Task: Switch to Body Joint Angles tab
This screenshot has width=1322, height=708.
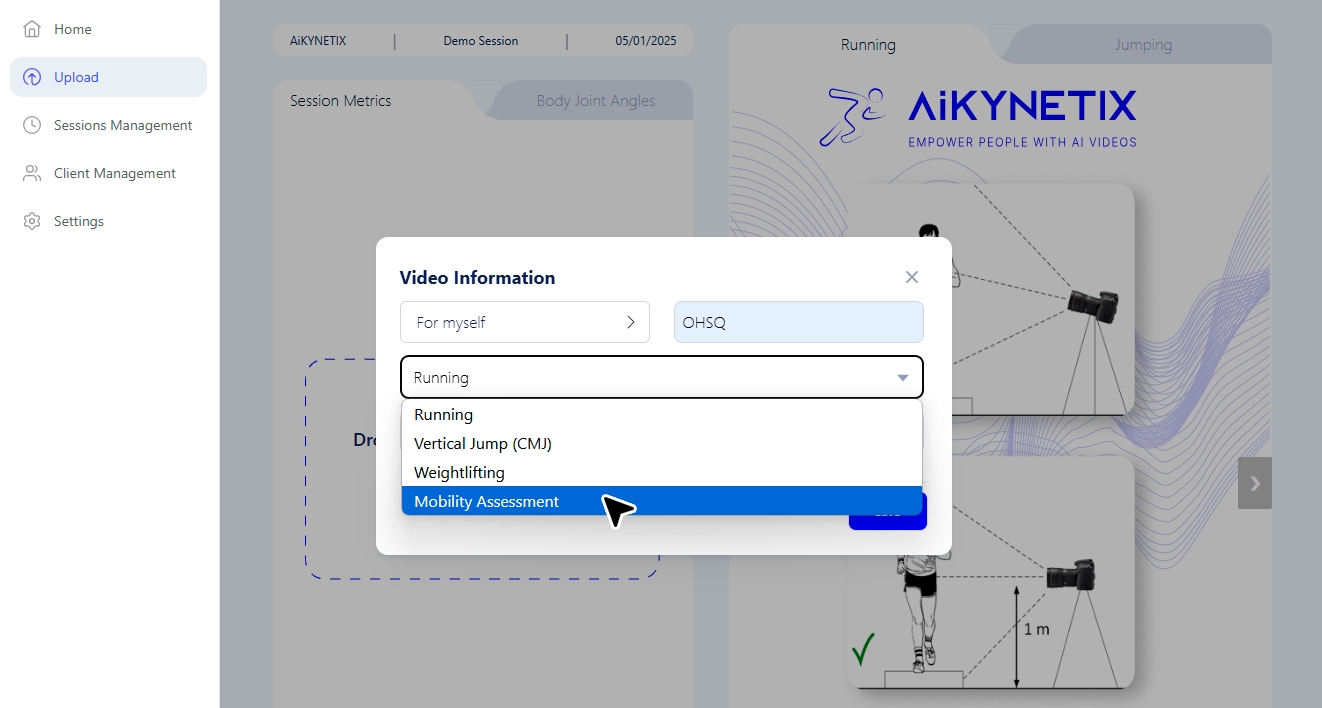Action: click(x=595, y=101)
